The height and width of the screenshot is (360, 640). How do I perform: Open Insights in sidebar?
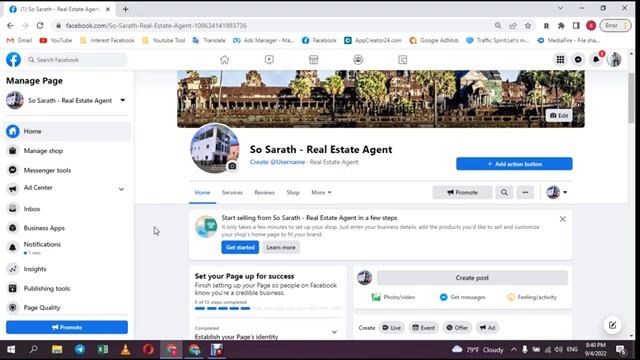pyautogui.click(x=67, y=269)
